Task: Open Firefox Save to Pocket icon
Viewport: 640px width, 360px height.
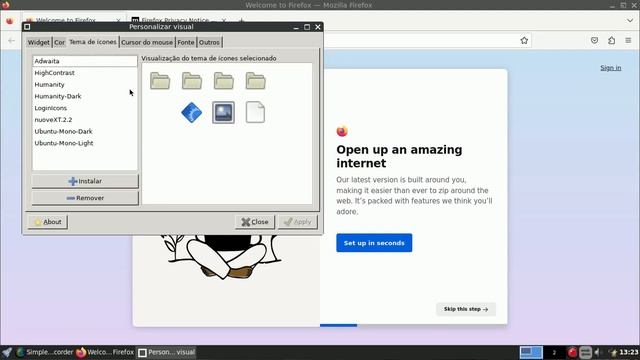Action: coord(594,40)
